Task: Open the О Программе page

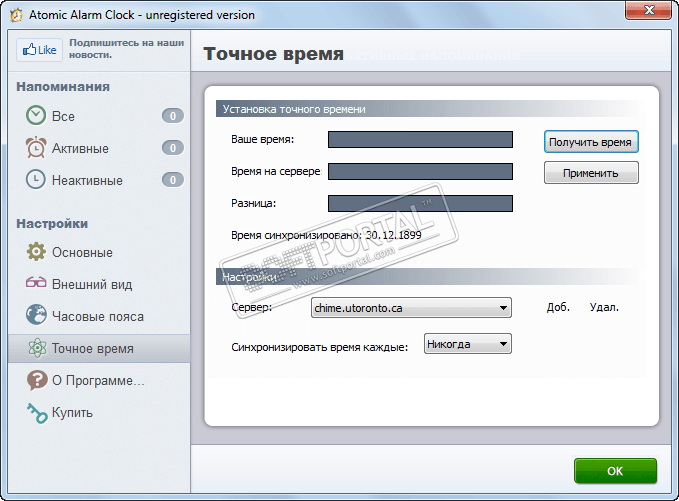Action: click(99, 380)
